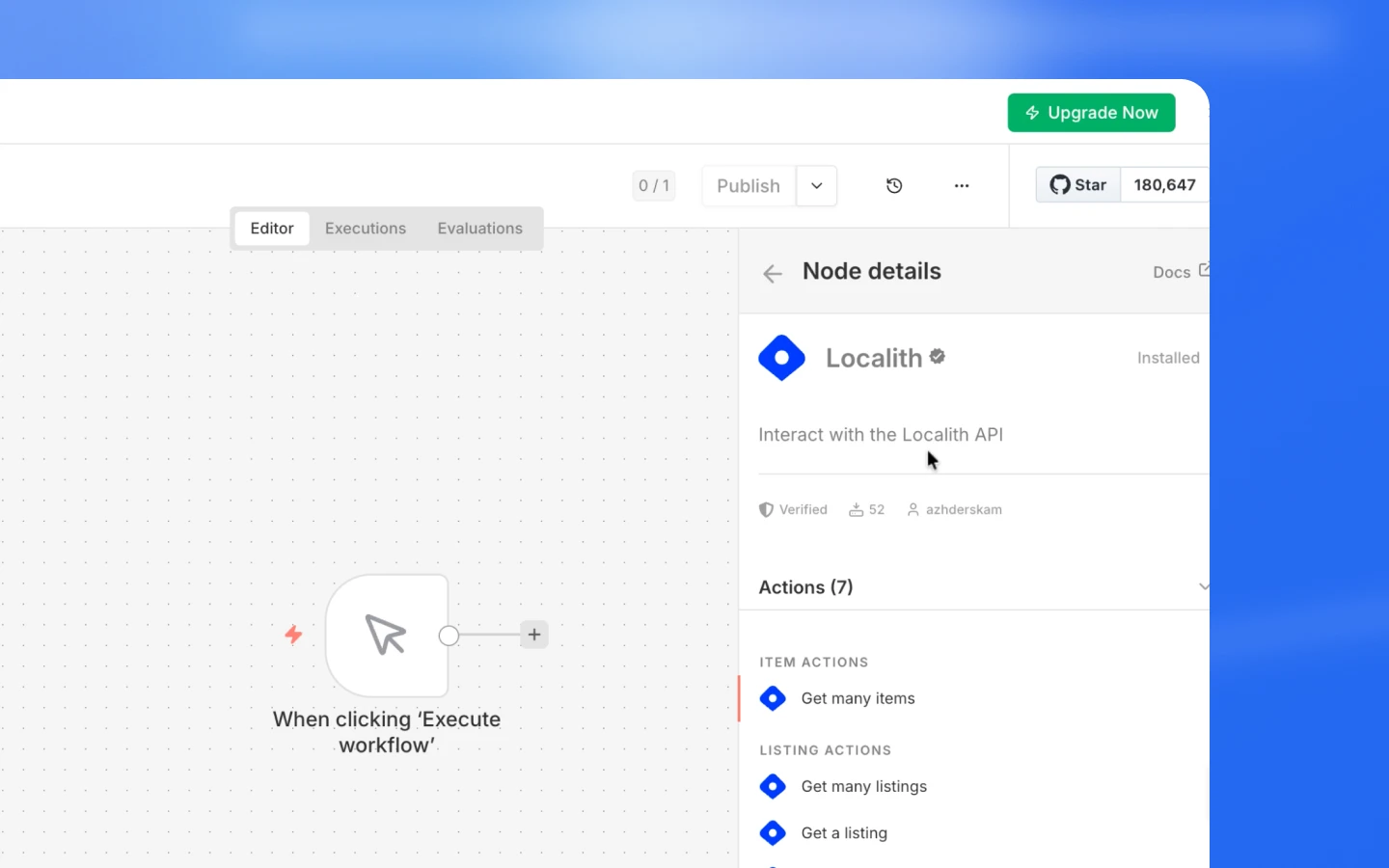Click the Localith node logo icon
Viewport: 1389px width, 868px height.
point(781,357)
